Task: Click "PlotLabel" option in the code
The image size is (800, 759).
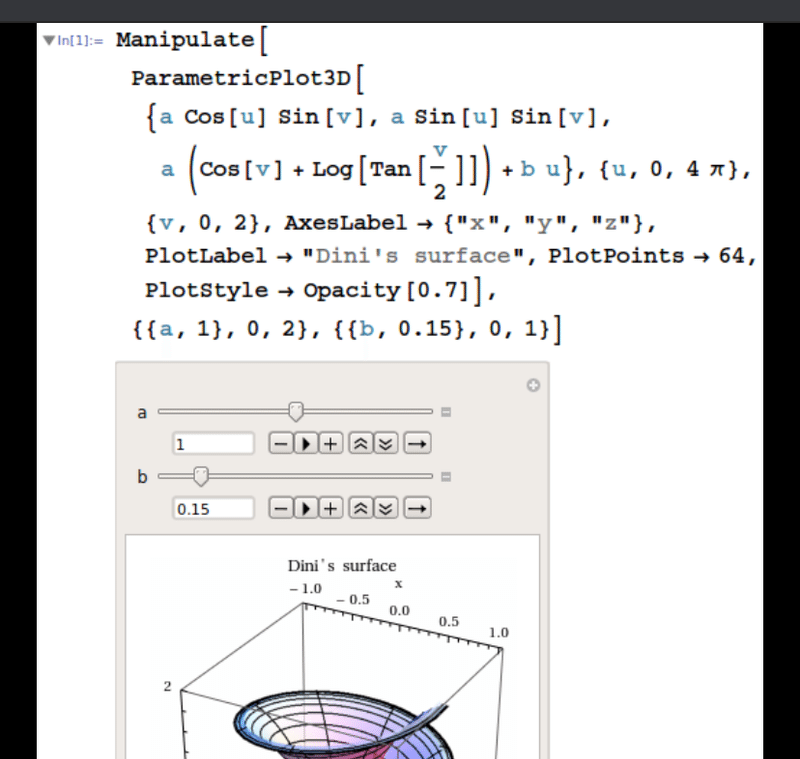Action: pyautogui.click(x=206, y=256)
